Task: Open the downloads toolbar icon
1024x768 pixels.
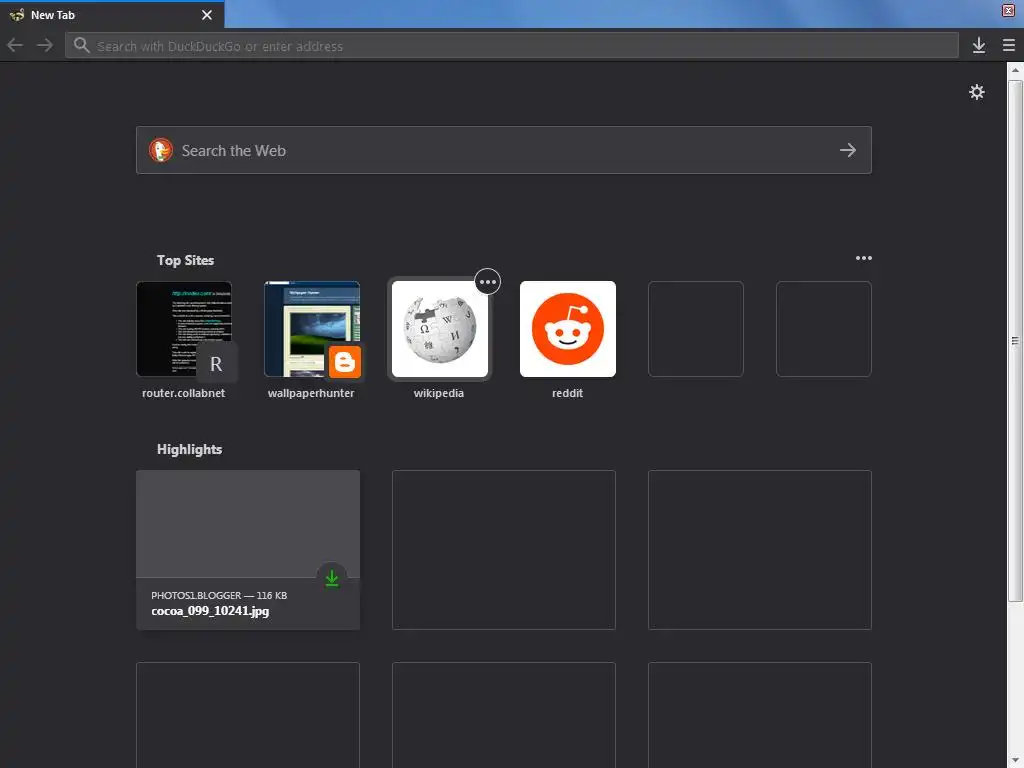Action: click(978, 45)
